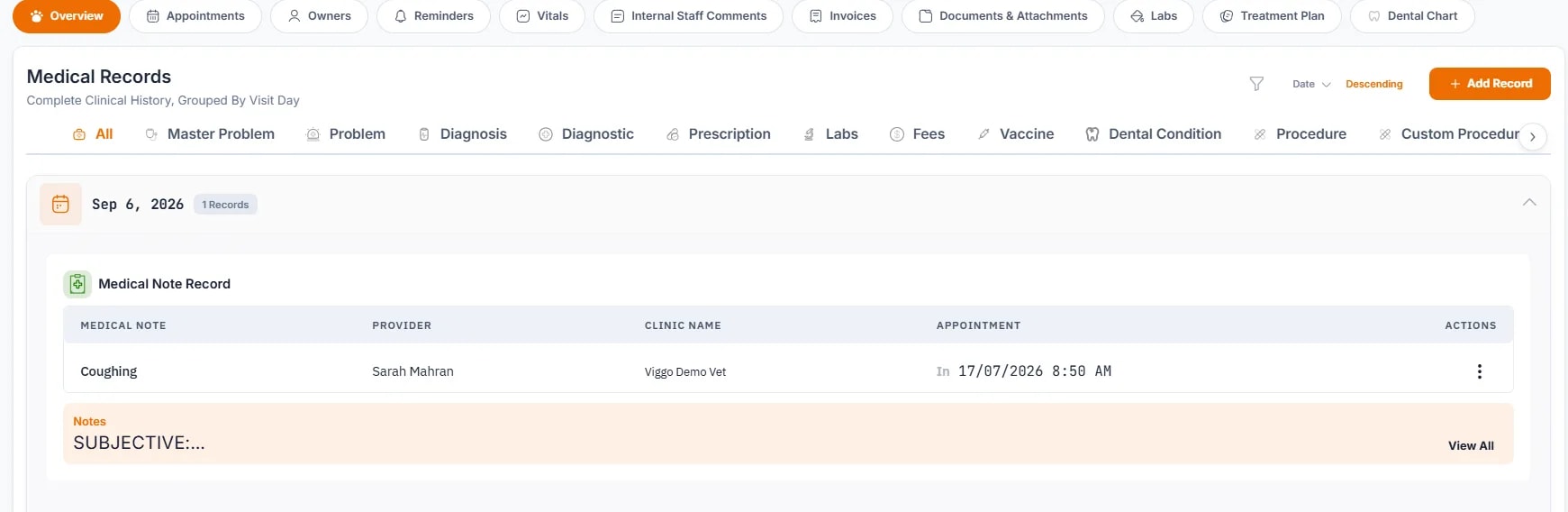
Task: Click provider Sarah Mahran
Action: 412,371
